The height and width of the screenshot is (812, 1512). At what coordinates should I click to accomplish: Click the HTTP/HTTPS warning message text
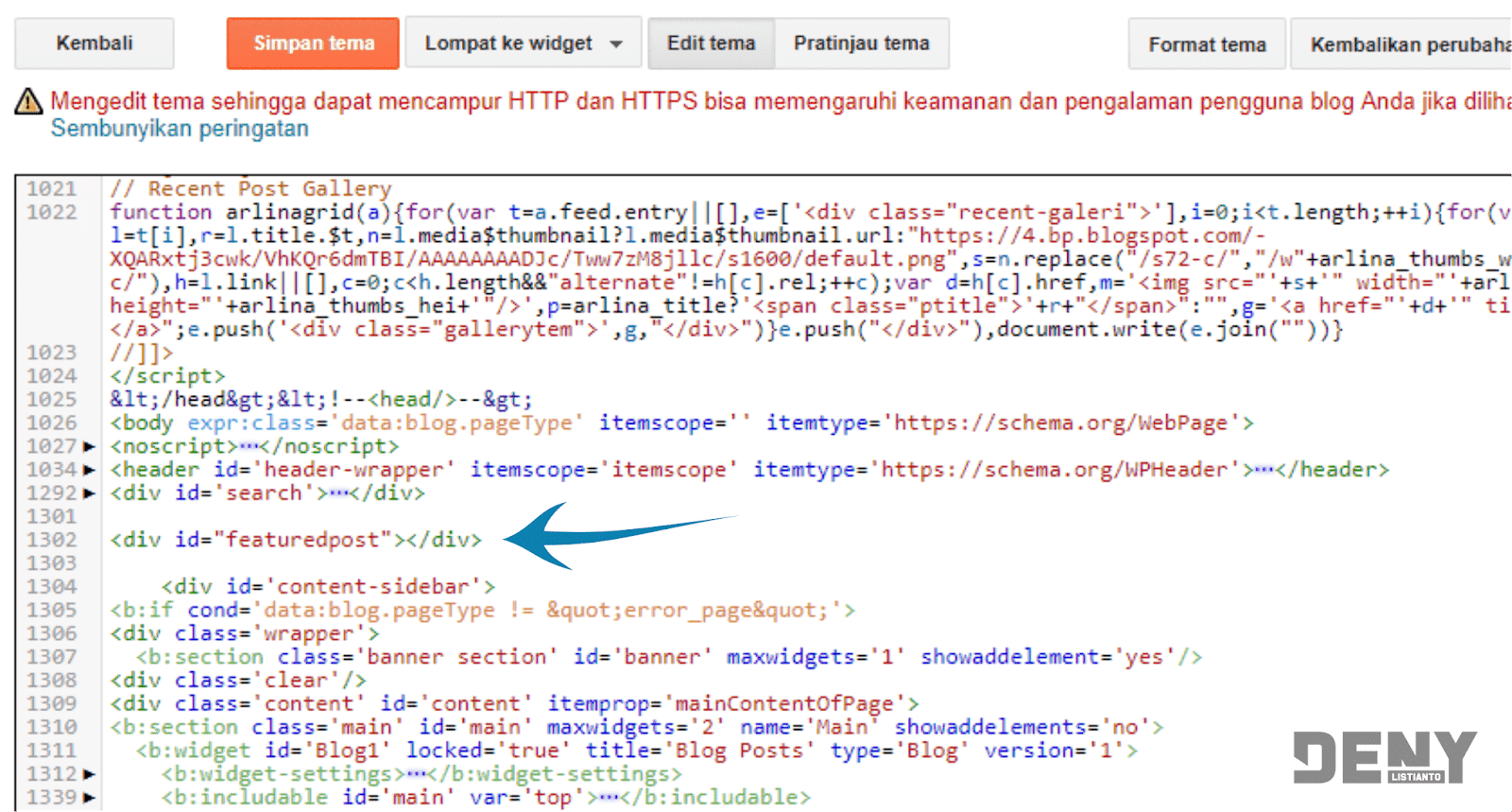coord(781,101)
